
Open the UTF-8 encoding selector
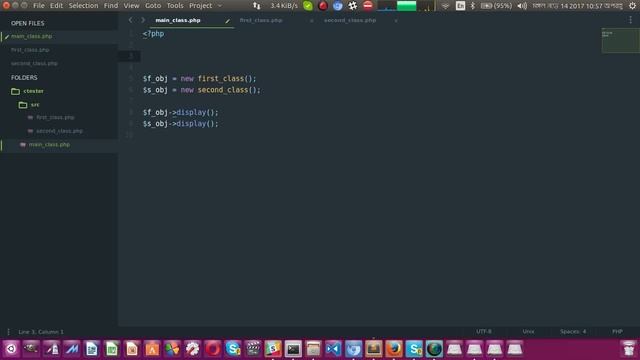(x=484, y=331)
